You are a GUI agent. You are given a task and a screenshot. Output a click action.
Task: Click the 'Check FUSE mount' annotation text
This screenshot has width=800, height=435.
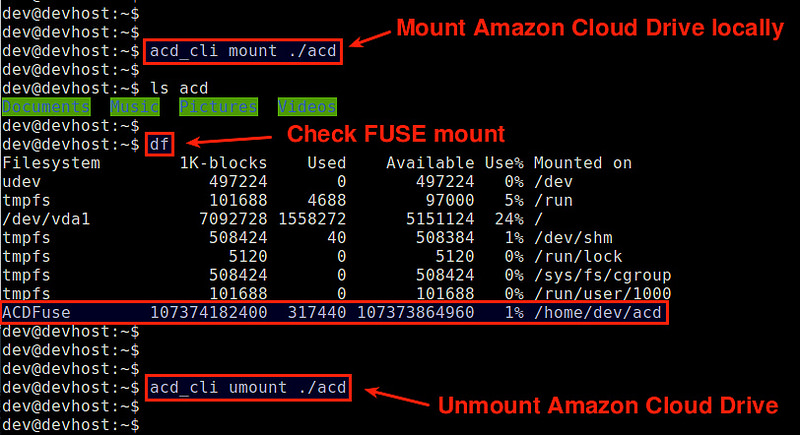pos(396,134)
